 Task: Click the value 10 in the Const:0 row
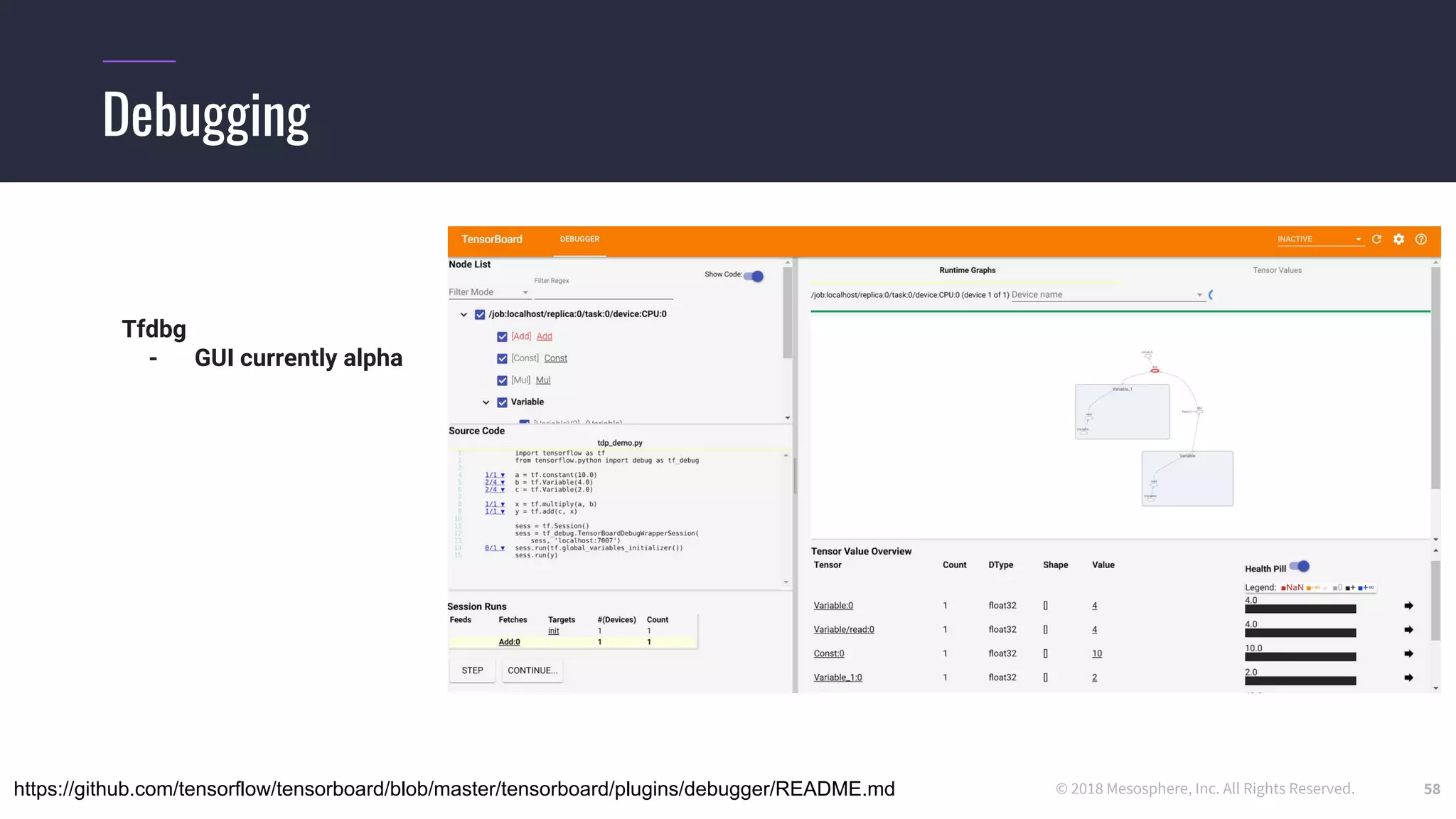1097,654
